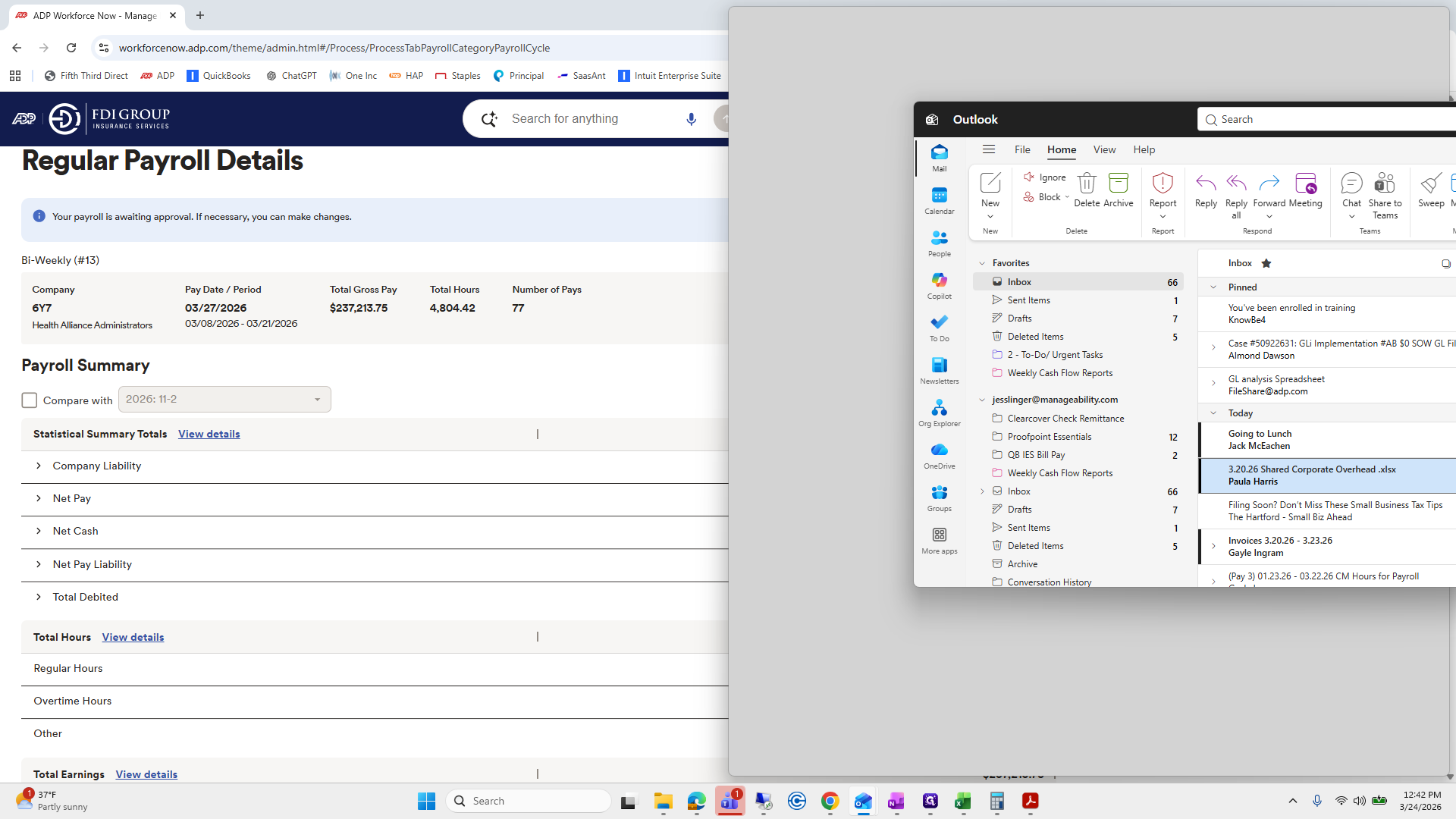Image resolution: width=1456 pixels, height=819 pixels.
Task: Check the Compare with checkbox
Action: point(30,400)
